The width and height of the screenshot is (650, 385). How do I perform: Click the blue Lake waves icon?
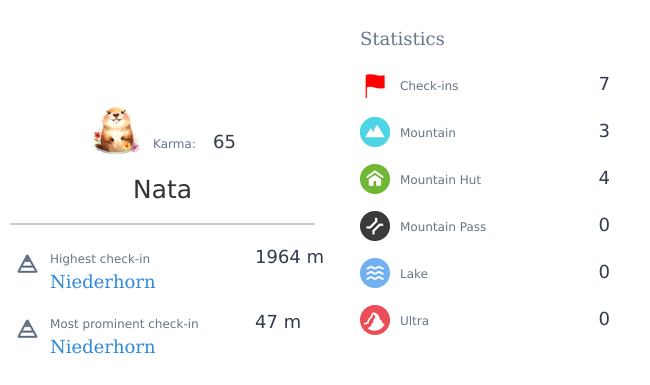pyautogui.click(x=375, y=273)
